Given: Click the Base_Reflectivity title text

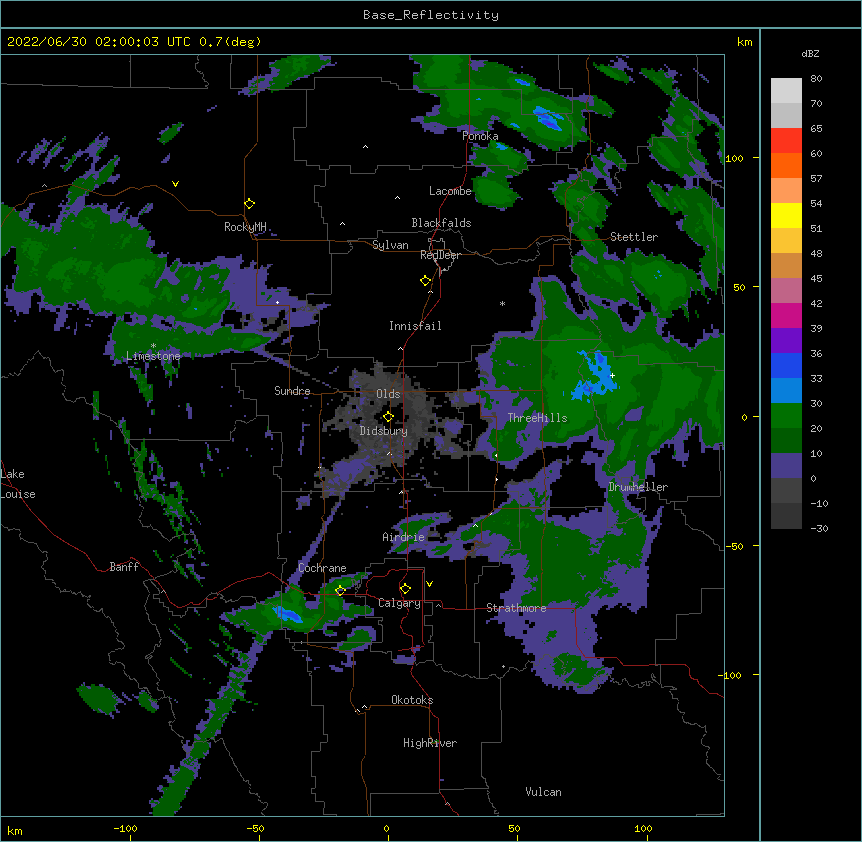Looking at the screenshot, I should (x=431, y=15).
